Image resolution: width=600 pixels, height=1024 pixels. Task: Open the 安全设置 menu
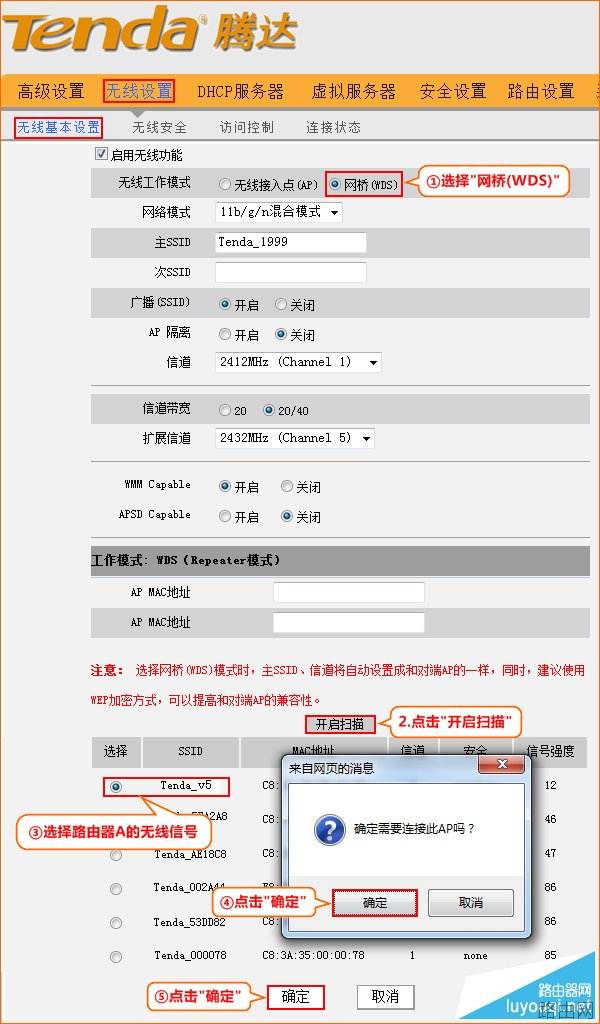coord(453,91)
